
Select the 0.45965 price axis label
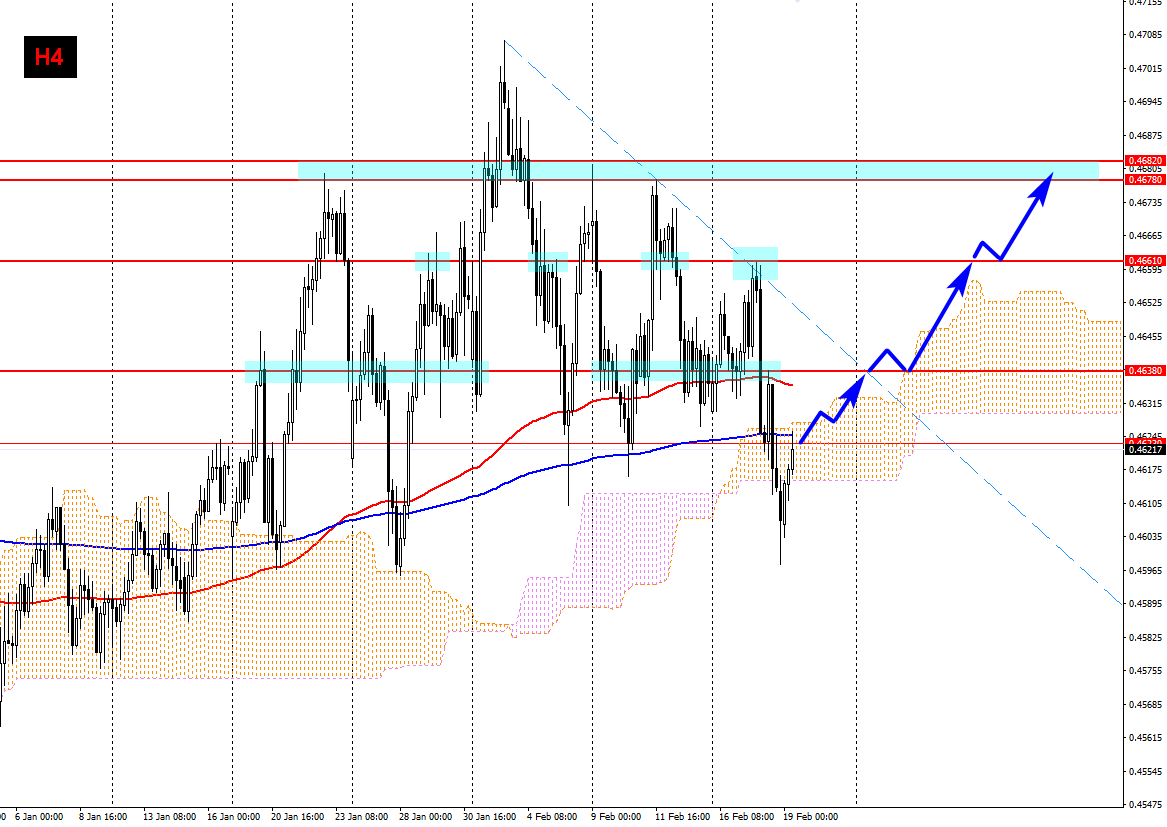point(1145,570)
